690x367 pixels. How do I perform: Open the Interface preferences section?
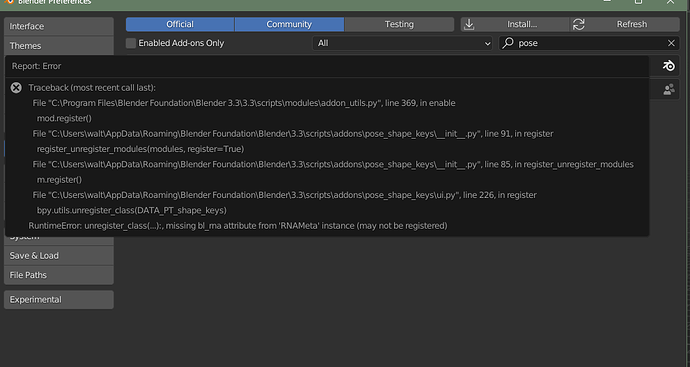(x=59, y=26)
